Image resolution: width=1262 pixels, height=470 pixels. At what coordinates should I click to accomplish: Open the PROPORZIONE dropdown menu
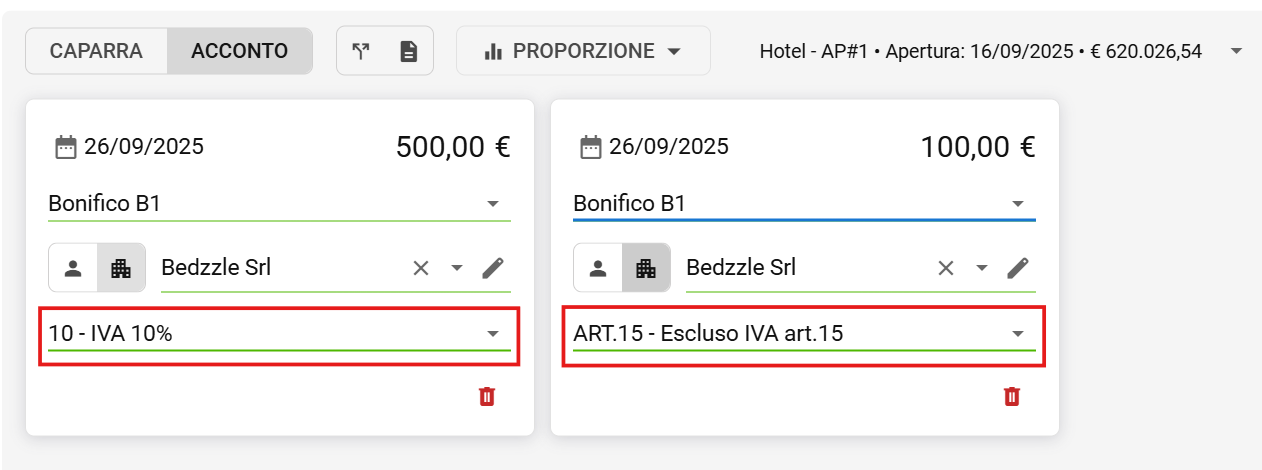coord(583,51)
